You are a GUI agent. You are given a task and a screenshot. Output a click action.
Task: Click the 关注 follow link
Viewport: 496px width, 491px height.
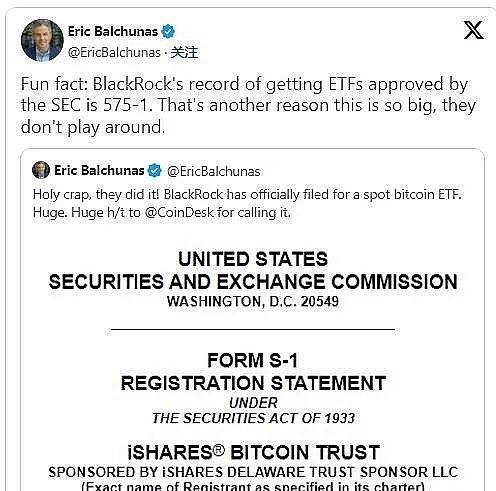pyautogui.click(x=184, y=52)
